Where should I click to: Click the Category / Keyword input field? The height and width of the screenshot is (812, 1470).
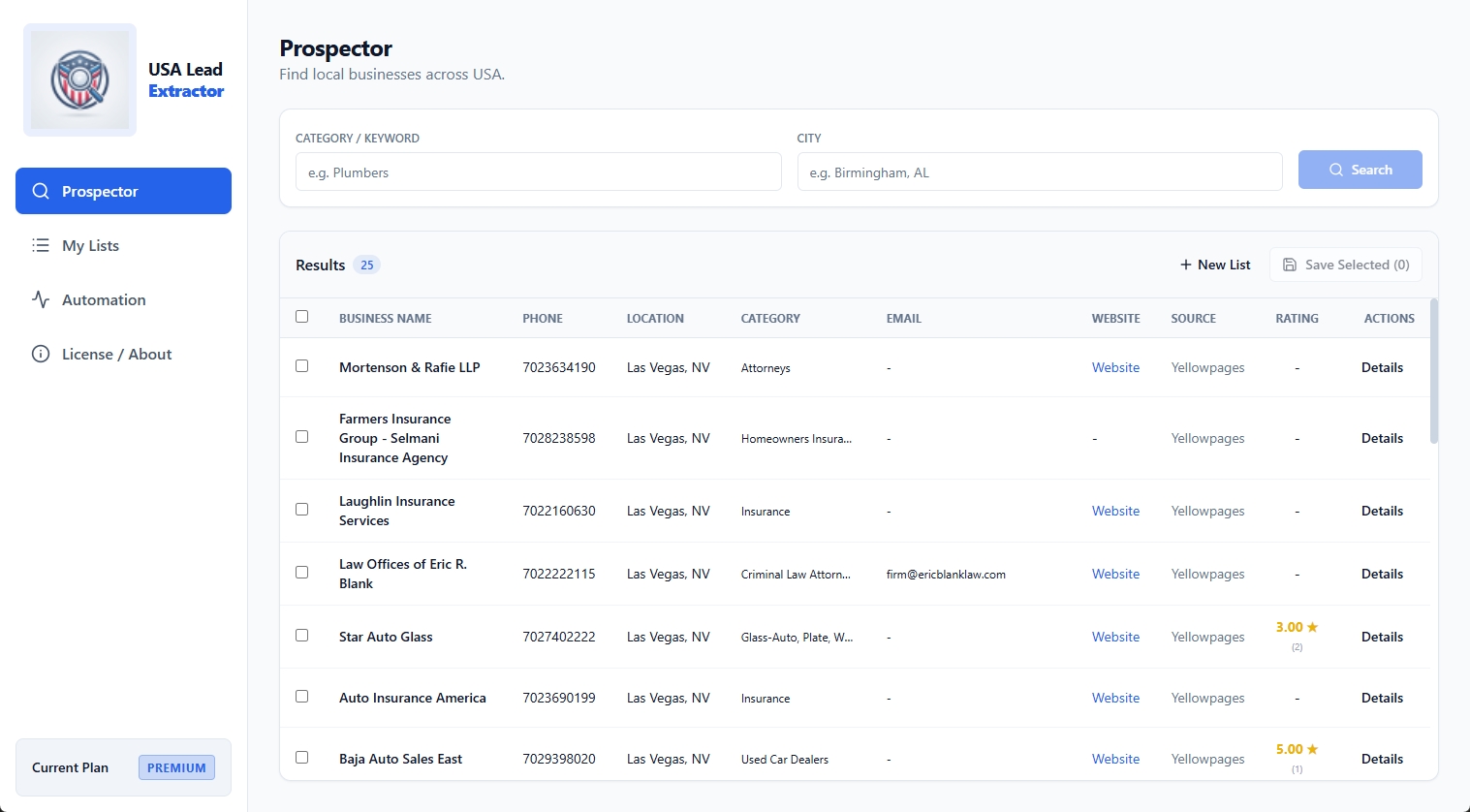pyautogui.click(x=538, y=172)
